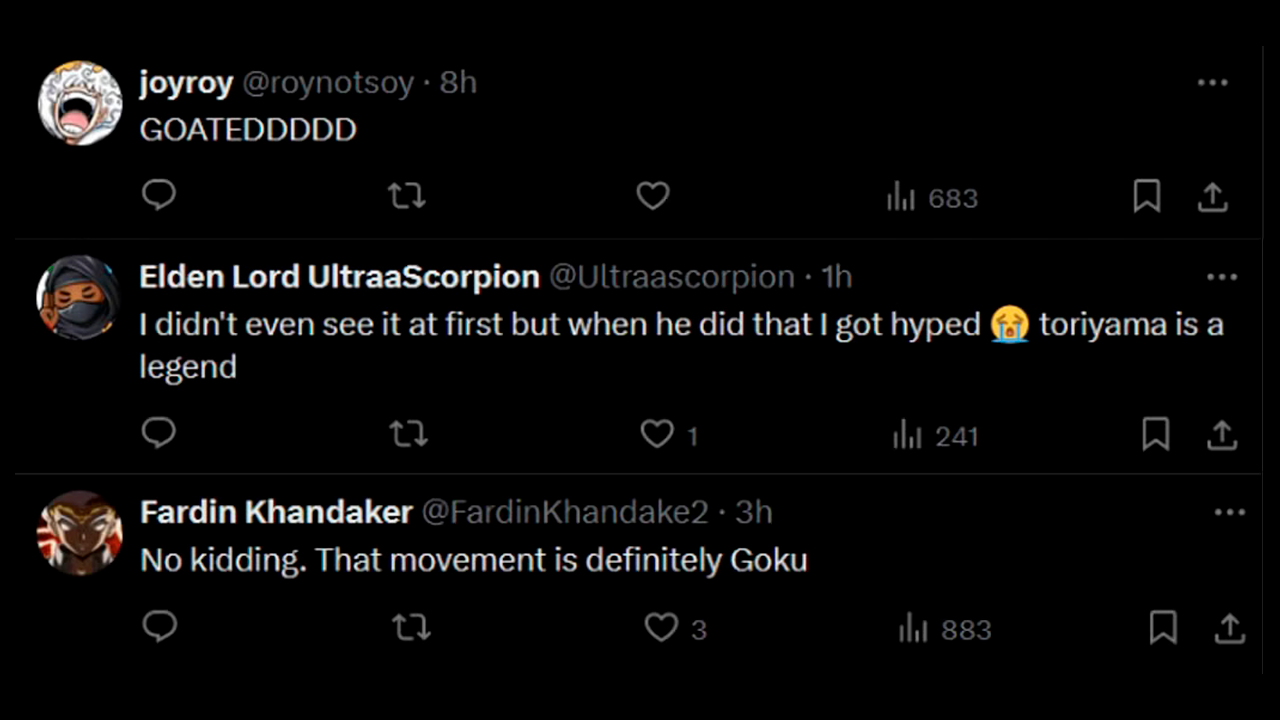This screenshot has width=1280, height=720.
Task: Open more options on joyroy's tweet
Action: pos(1212,83)
